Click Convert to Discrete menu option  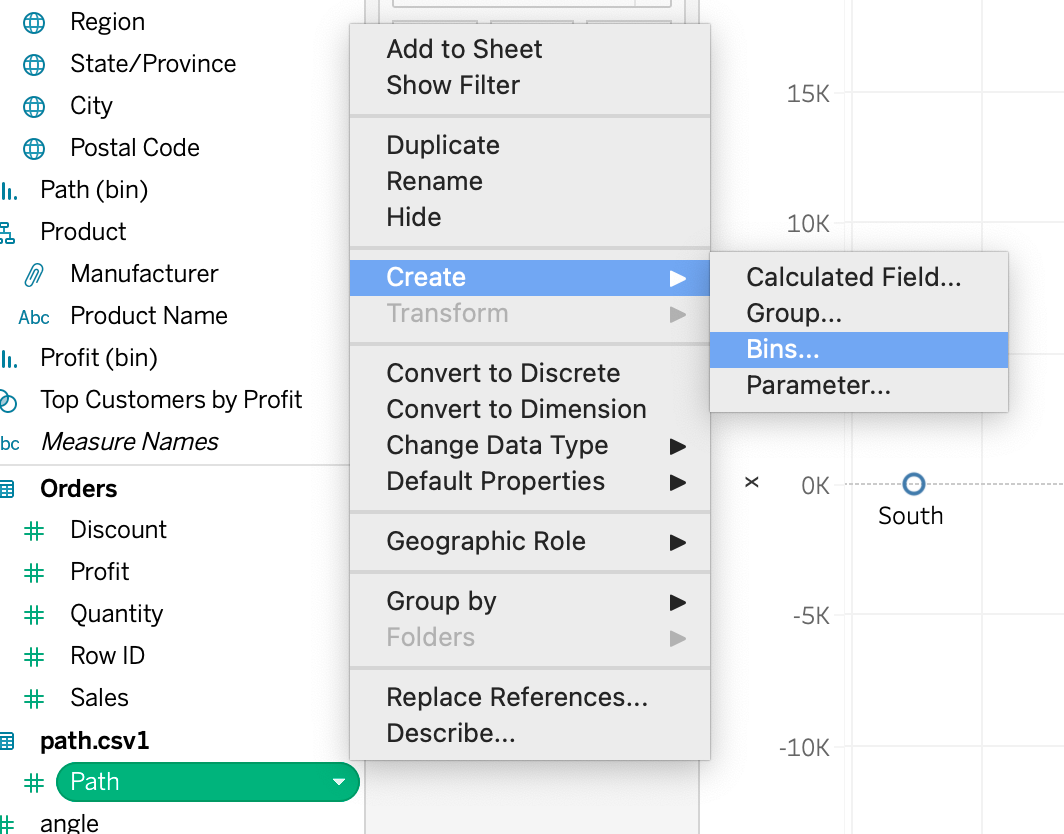(503, 373)
